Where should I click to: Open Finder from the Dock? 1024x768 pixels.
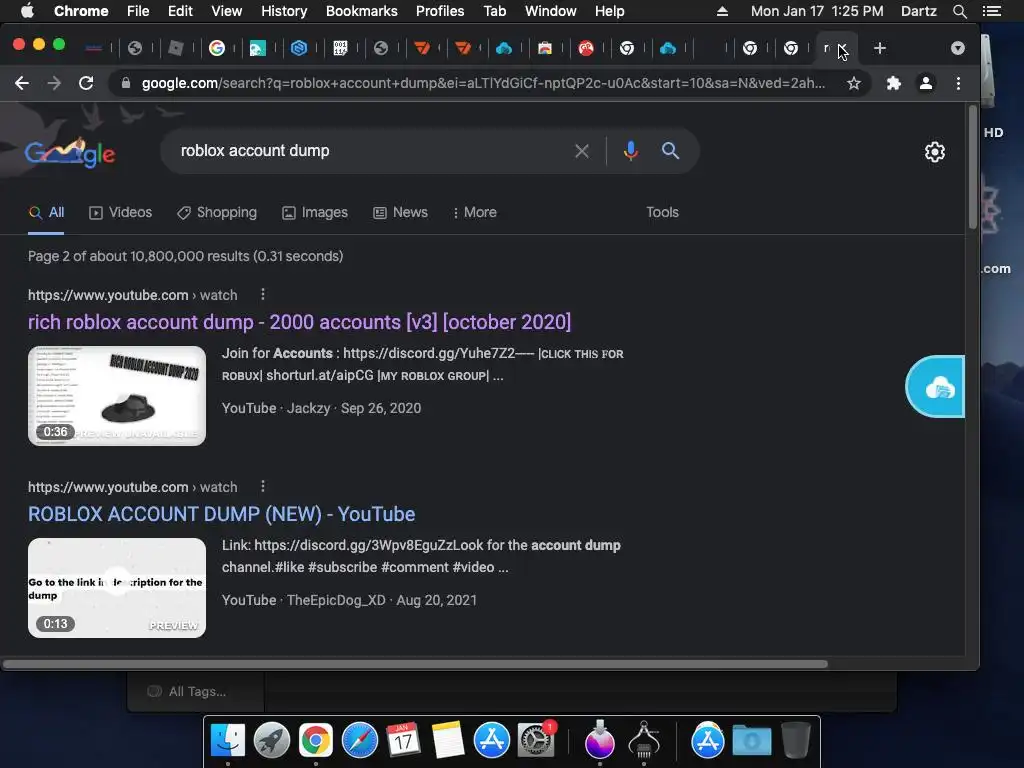click(228, 740)
